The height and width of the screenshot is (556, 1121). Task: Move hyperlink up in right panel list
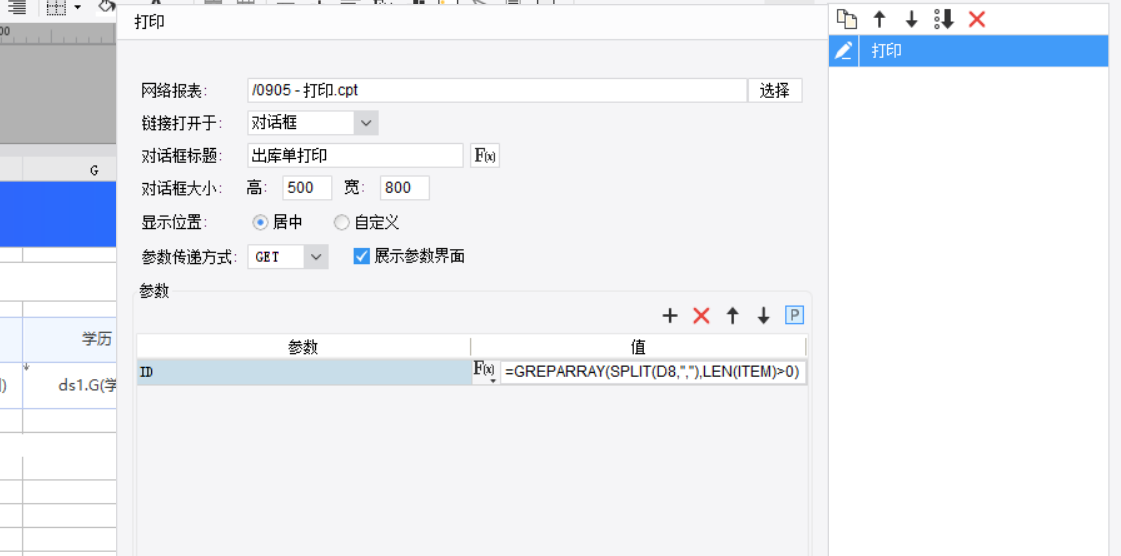[879, 19]
